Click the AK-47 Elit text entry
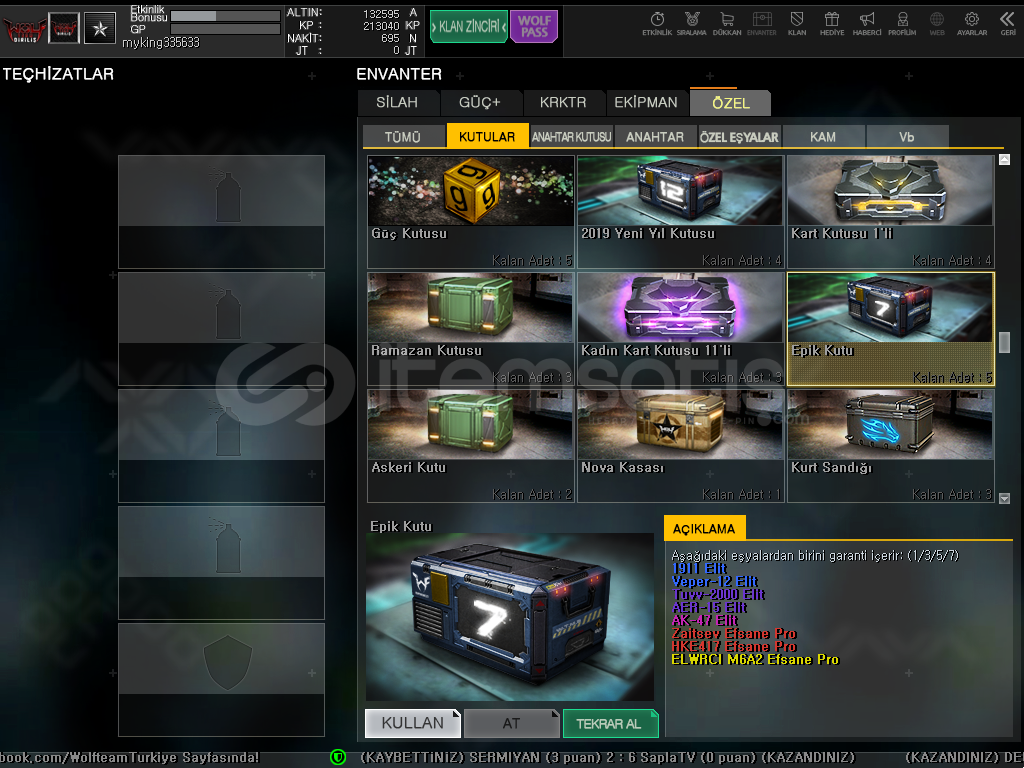This screenshot has height=768, width=1024. tap(705, 621)
